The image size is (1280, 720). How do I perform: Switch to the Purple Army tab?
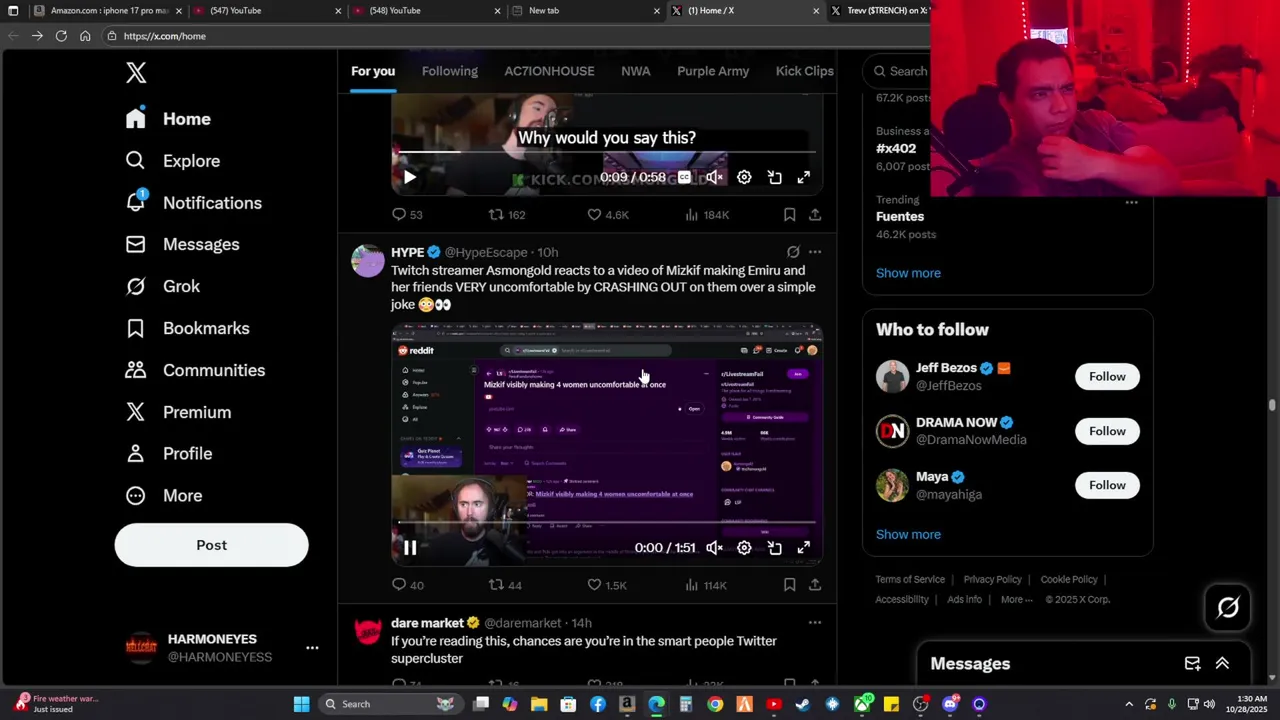point(713,71)
